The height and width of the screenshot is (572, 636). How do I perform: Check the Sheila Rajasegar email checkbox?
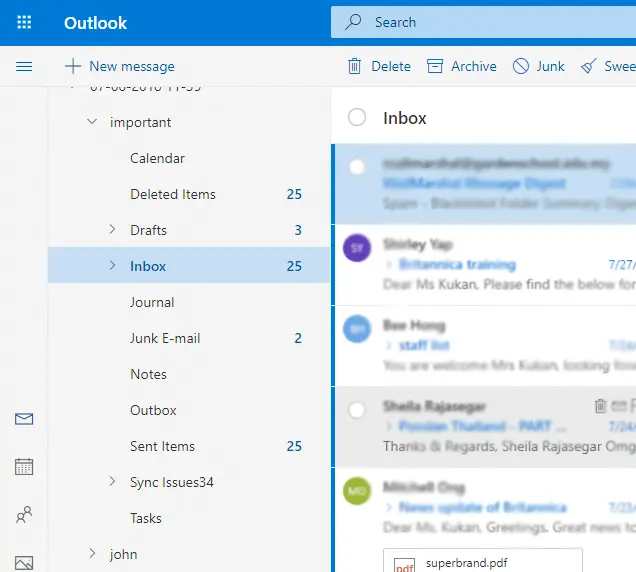[x=357, y=410]
